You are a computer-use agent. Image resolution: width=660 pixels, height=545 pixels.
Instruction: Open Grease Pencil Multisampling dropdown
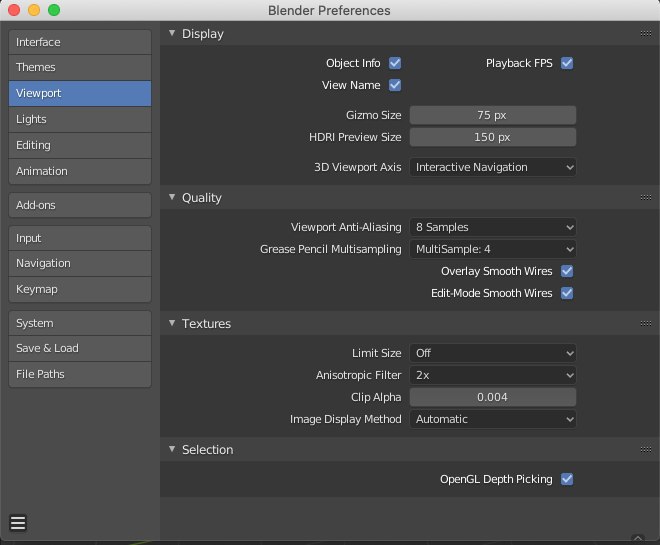[492, 249]
